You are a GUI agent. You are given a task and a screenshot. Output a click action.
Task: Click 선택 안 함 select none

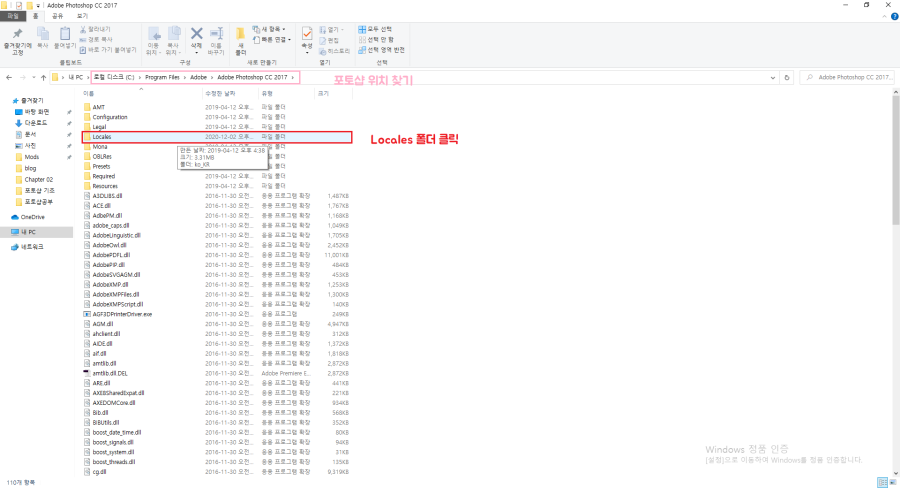(x=377, y=40)
